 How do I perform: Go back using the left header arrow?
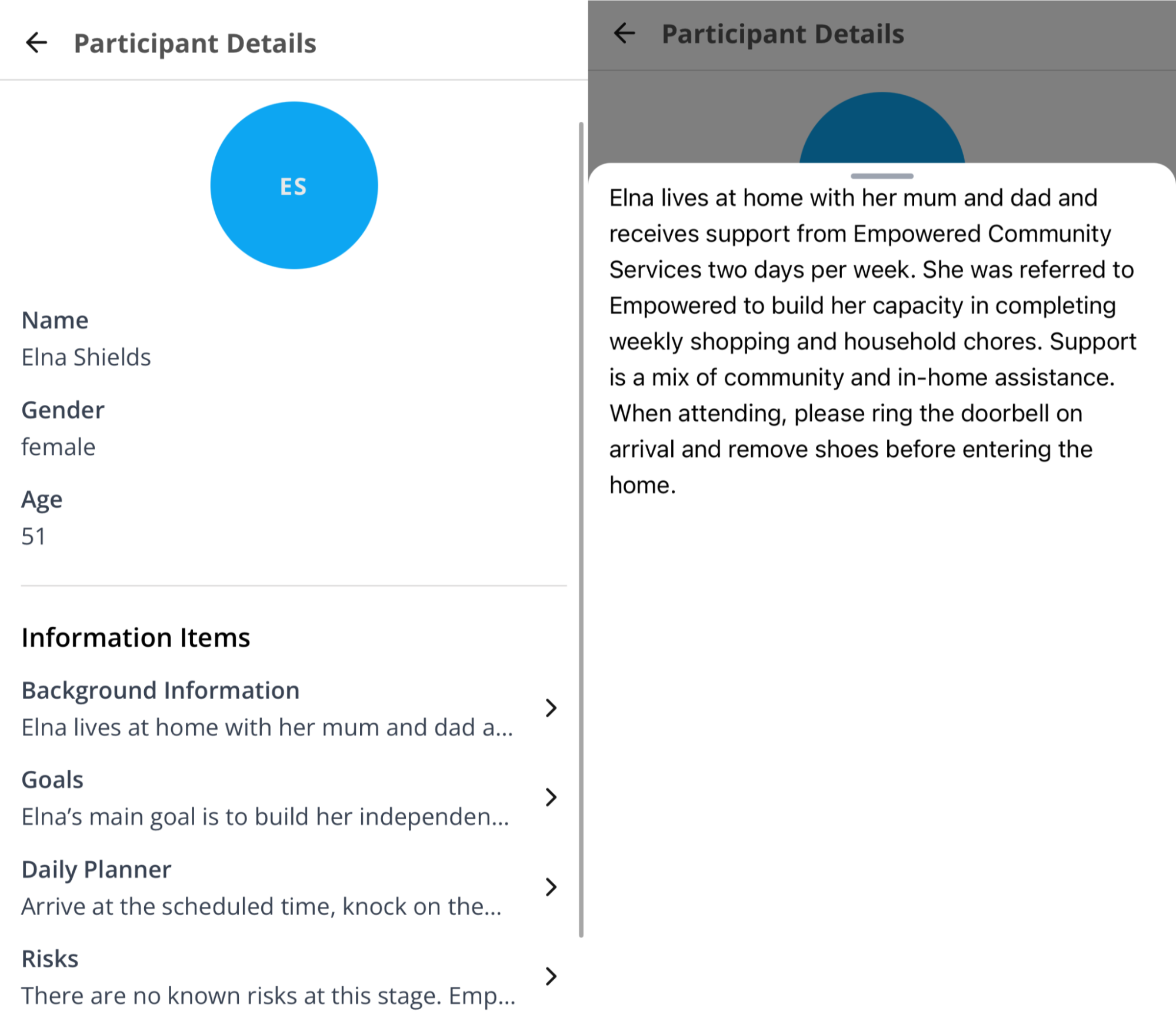pyautogui.click(x=36, y=43)
